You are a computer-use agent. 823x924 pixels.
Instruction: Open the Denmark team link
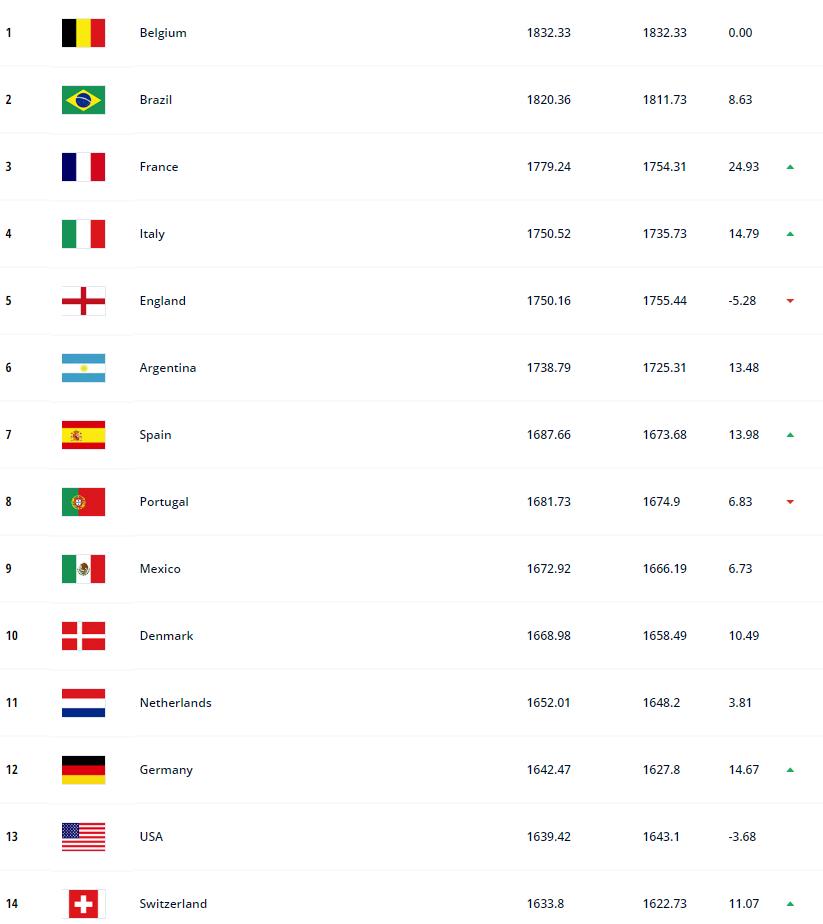pos(166,636)
